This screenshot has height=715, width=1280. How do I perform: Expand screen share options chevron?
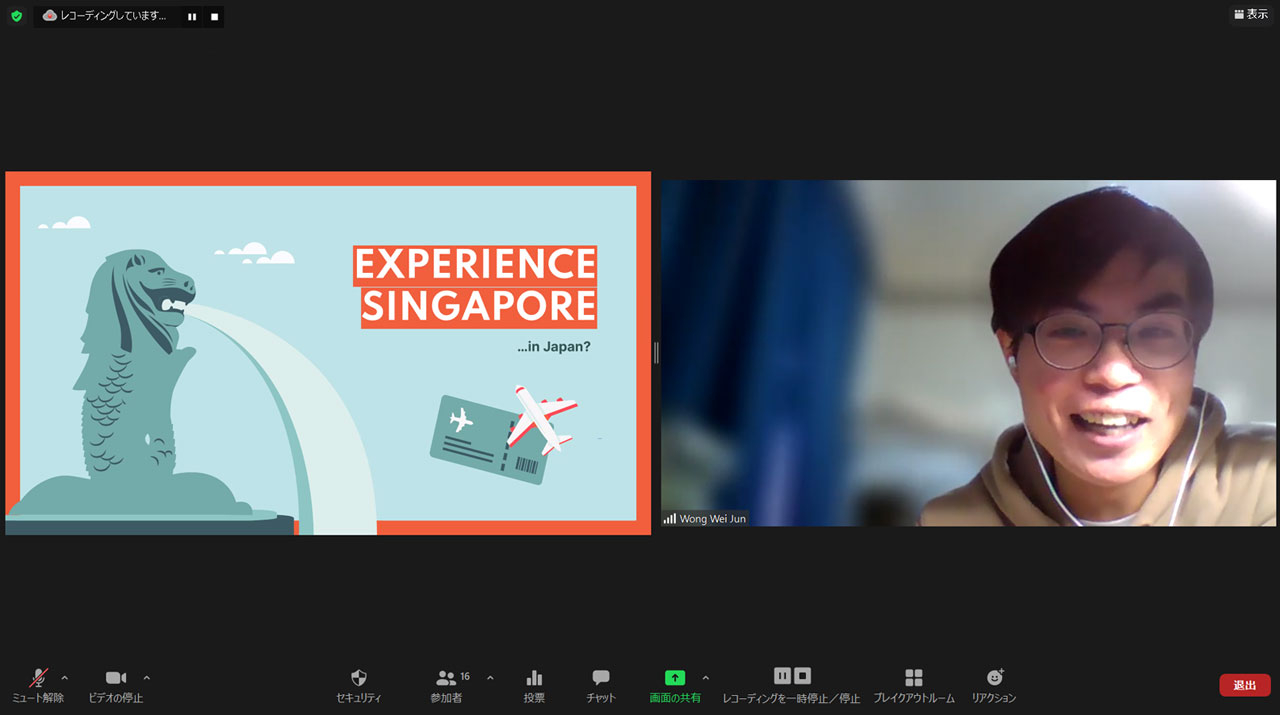(x=704, y=676)
